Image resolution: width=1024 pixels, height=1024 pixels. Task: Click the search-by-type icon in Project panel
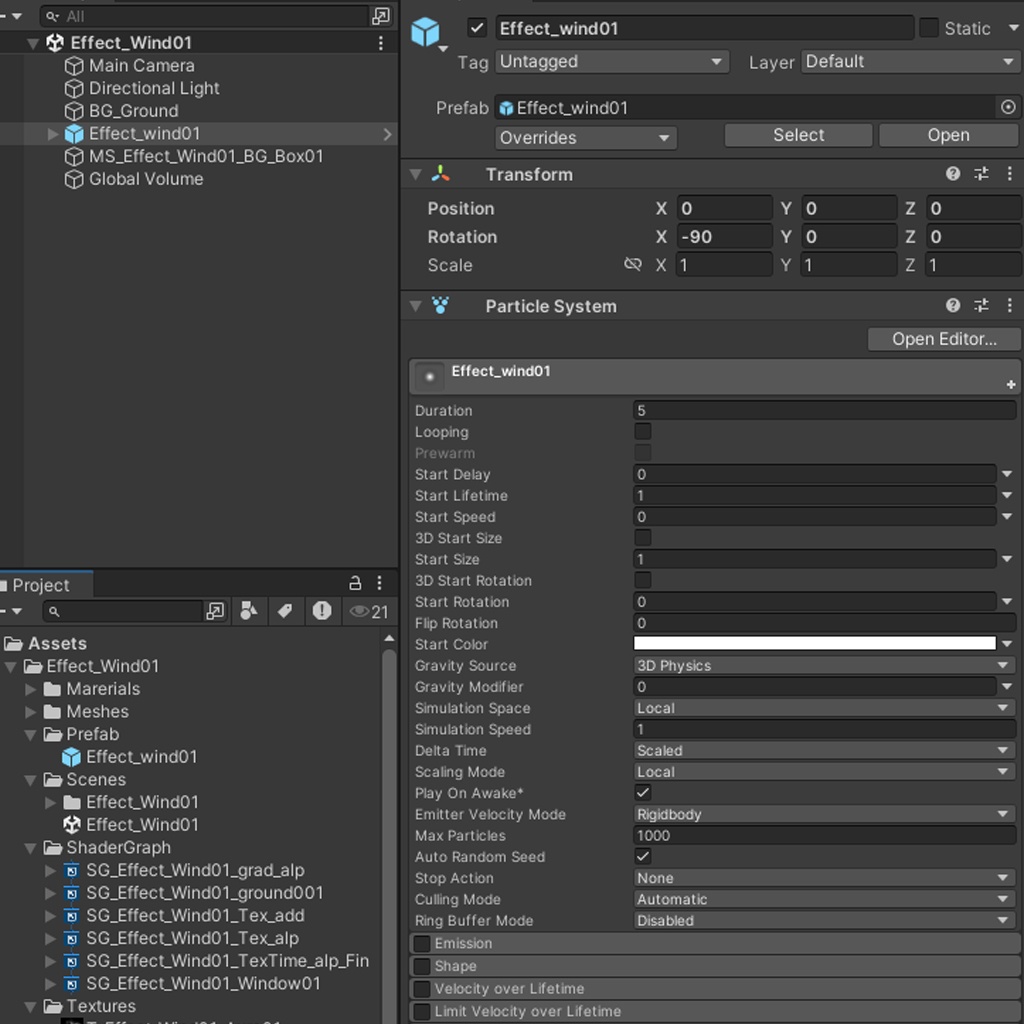click(x=249, y=611)
